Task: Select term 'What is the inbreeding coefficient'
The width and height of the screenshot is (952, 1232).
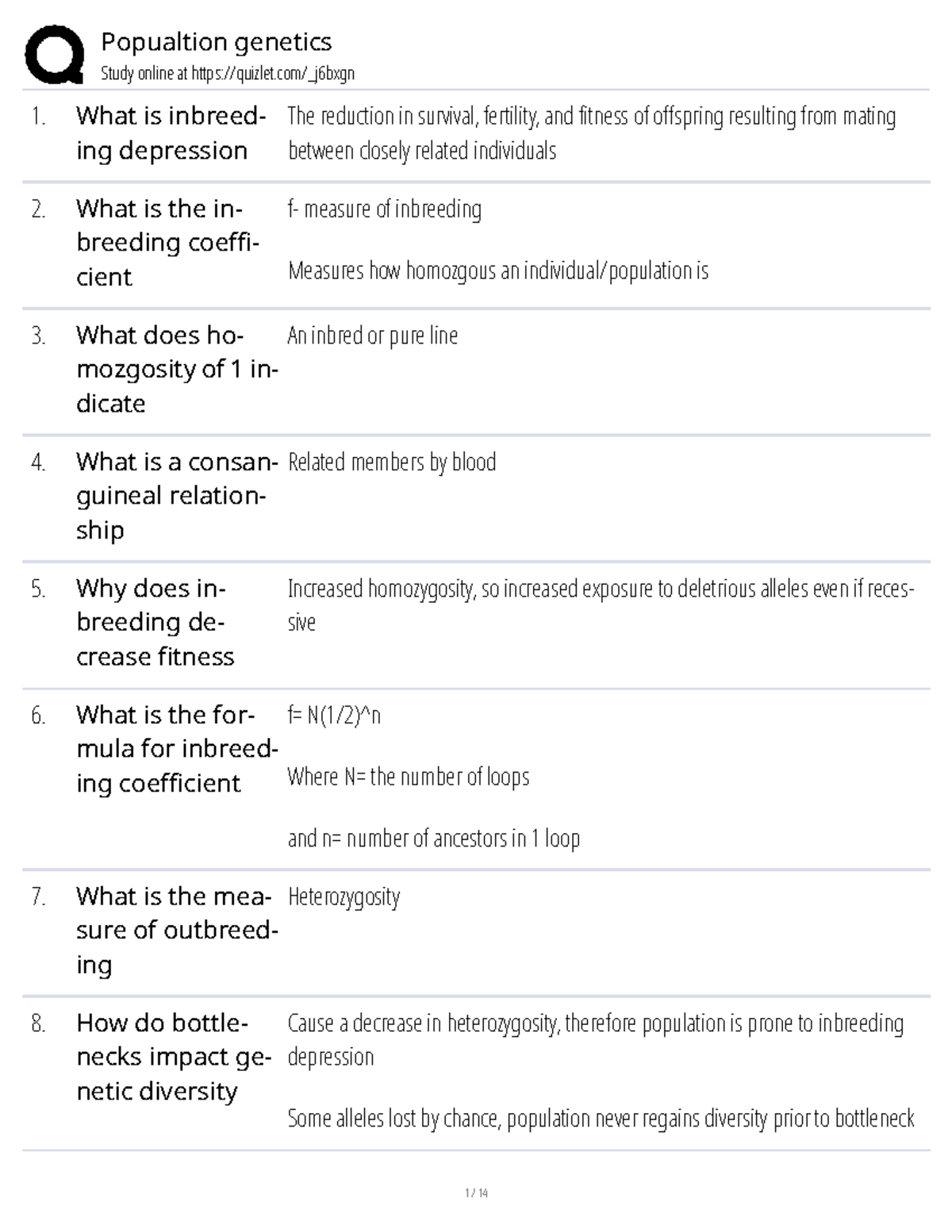Action: click(x=167, y=243)
